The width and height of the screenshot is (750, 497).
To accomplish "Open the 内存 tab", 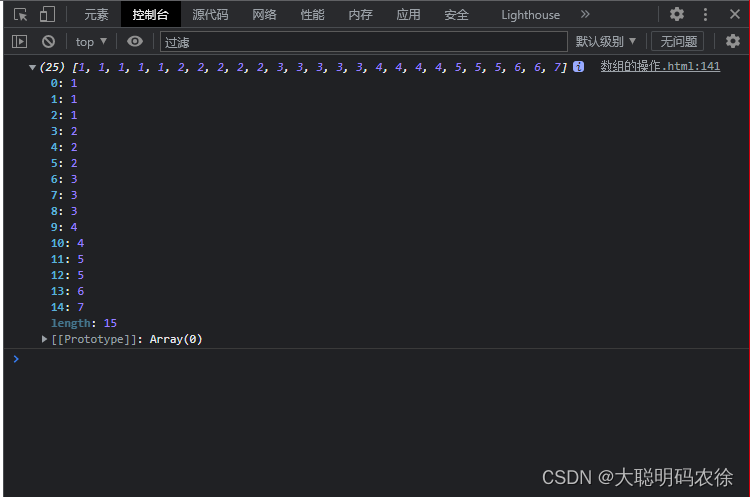I will 360,15.
